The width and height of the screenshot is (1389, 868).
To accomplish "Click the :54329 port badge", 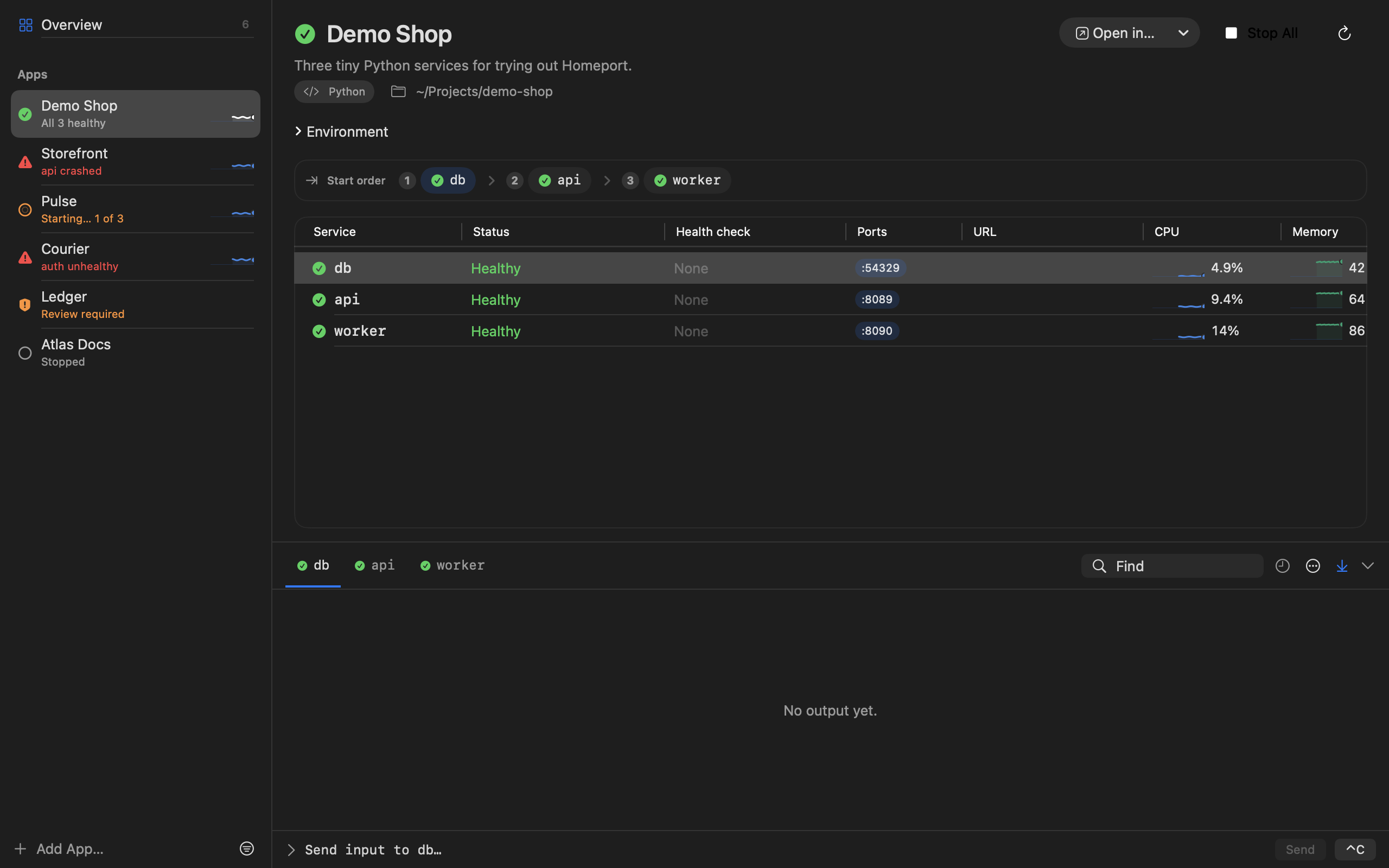I will 881,268.
